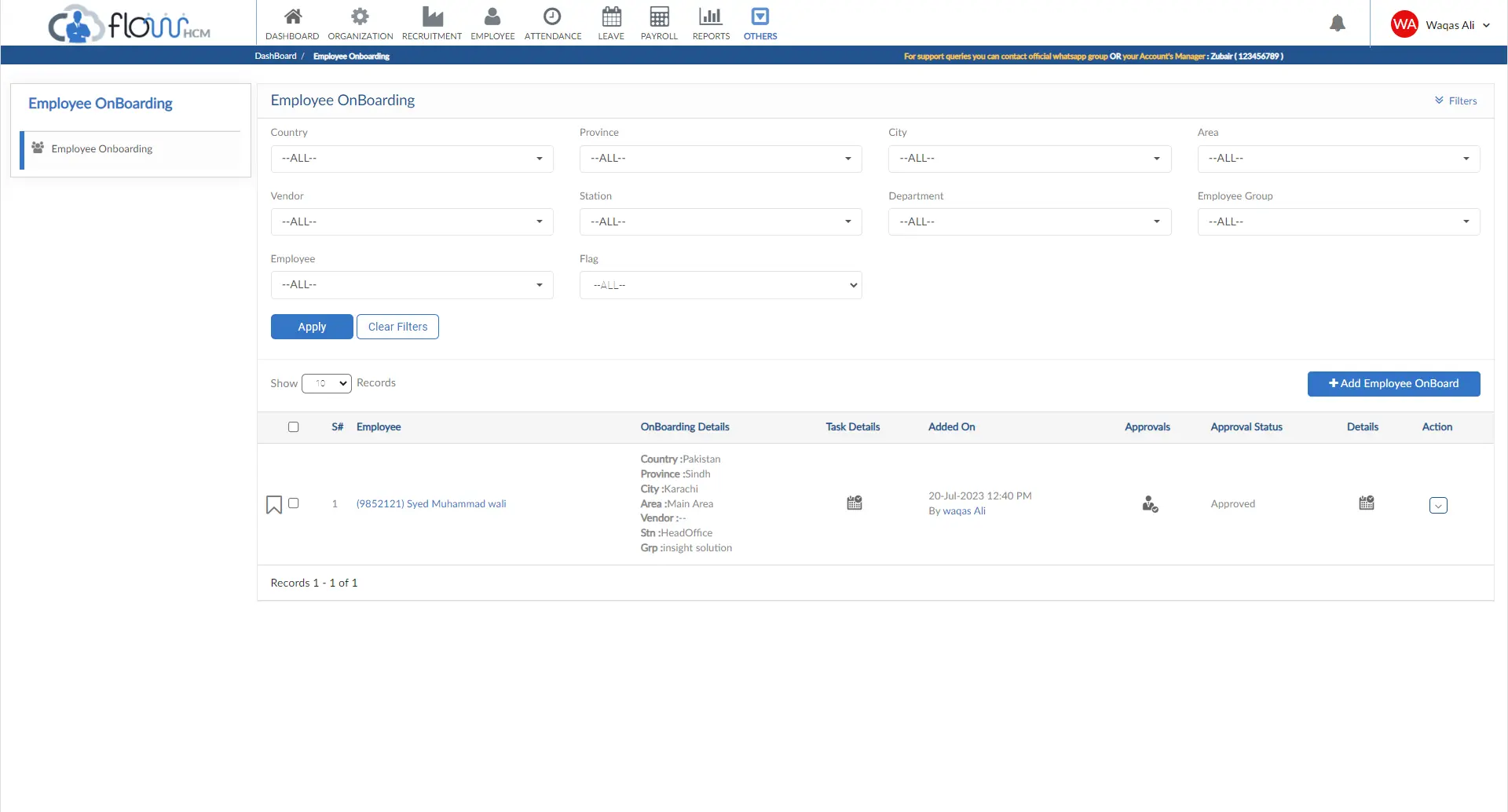Click the bookmark flag icon in row 1
1508x812 pixels.
click(x=274, y=504)
